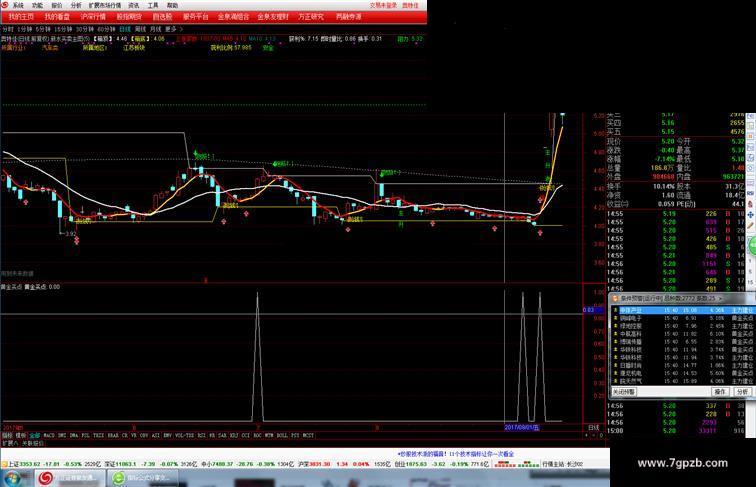The height and width of the screenshot is (487, 756).
Task: Open the Windows Start button
Action: coord(13,478)
